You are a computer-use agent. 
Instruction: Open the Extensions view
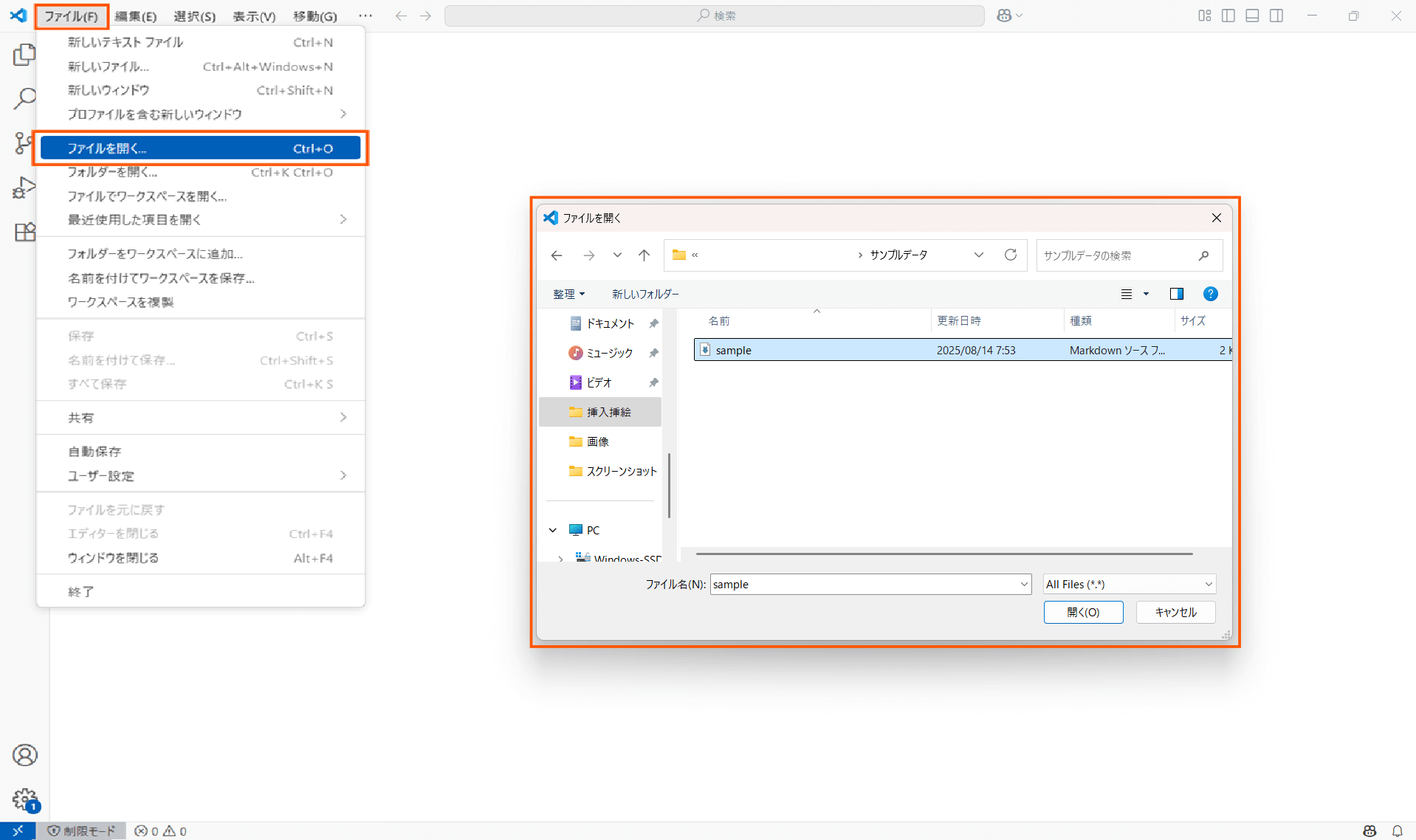tap(24, 232)
